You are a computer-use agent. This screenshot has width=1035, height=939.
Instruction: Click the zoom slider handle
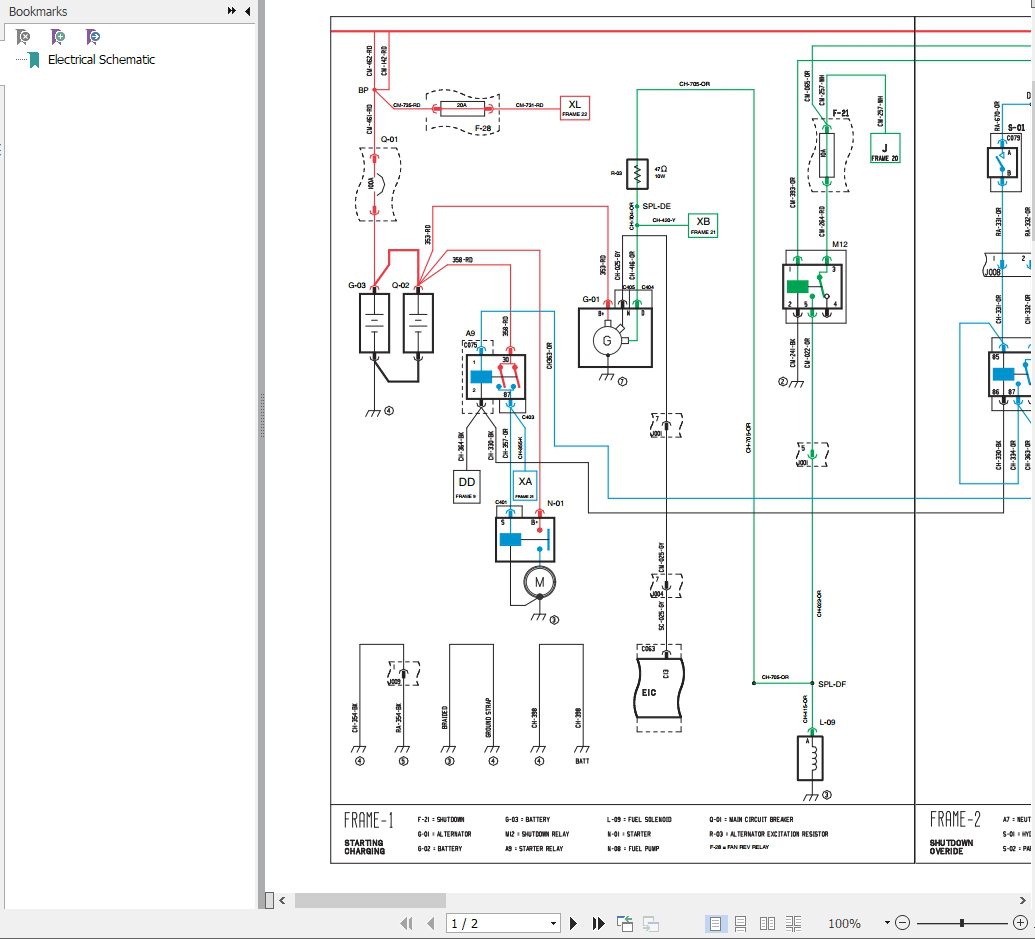tap(962, 923)
